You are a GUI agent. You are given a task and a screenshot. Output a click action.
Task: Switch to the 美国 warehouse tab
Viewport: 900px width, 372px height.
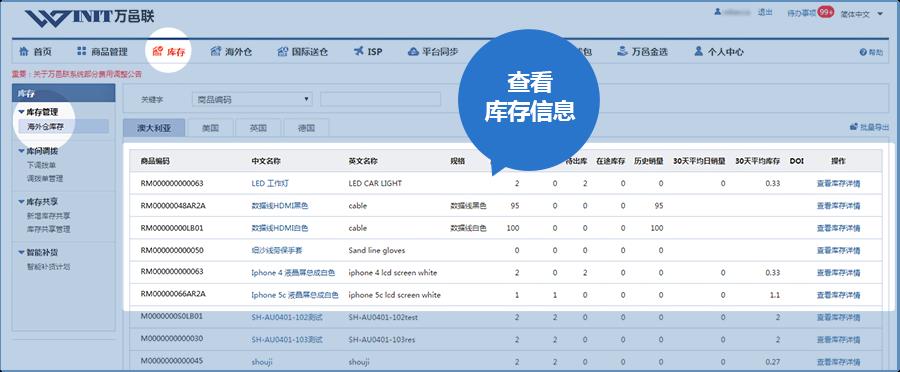(211, 128)
